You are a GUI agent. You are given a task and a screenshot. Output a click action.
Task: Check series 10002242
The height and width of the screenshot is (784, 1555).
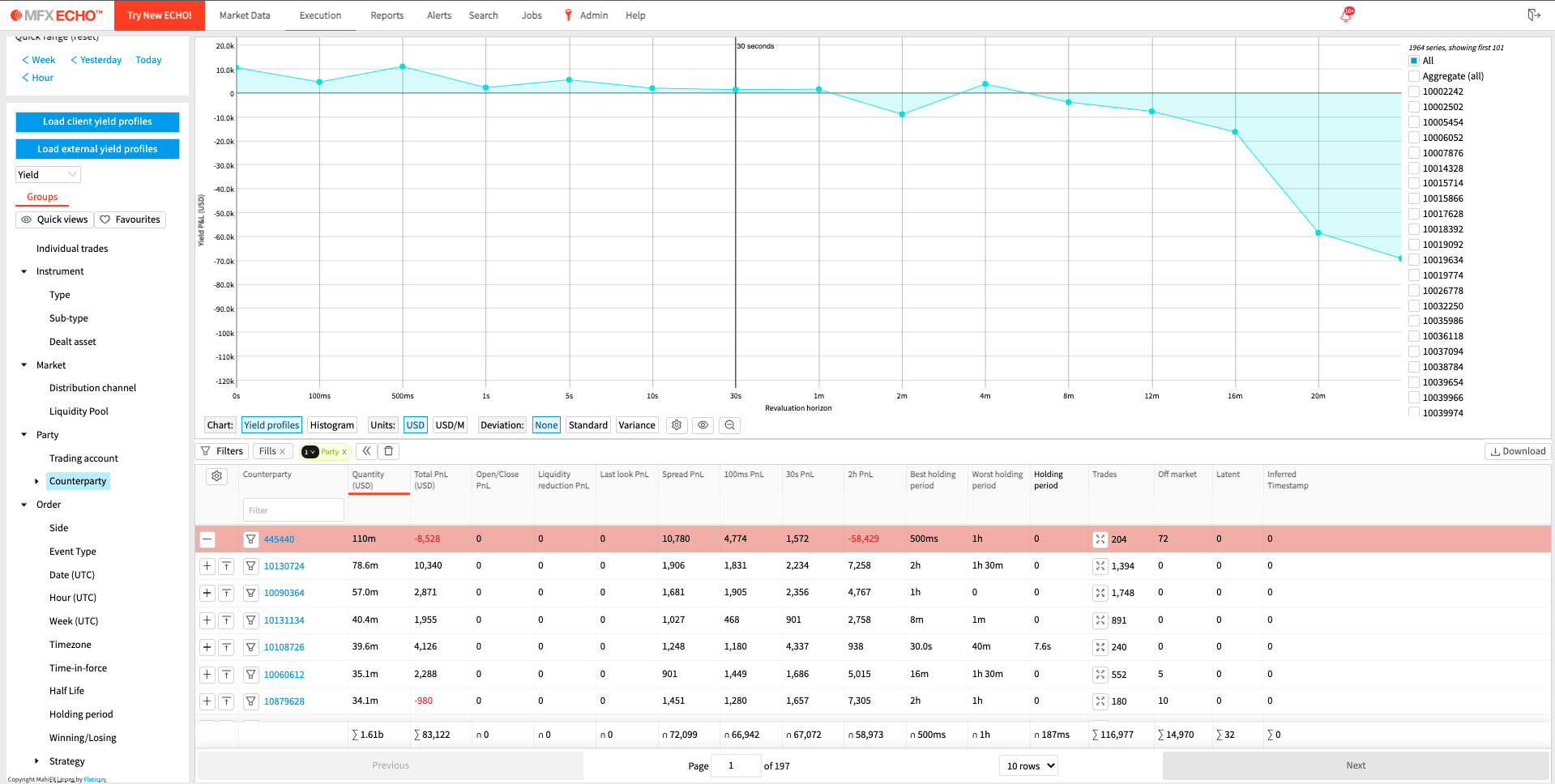1414,92
